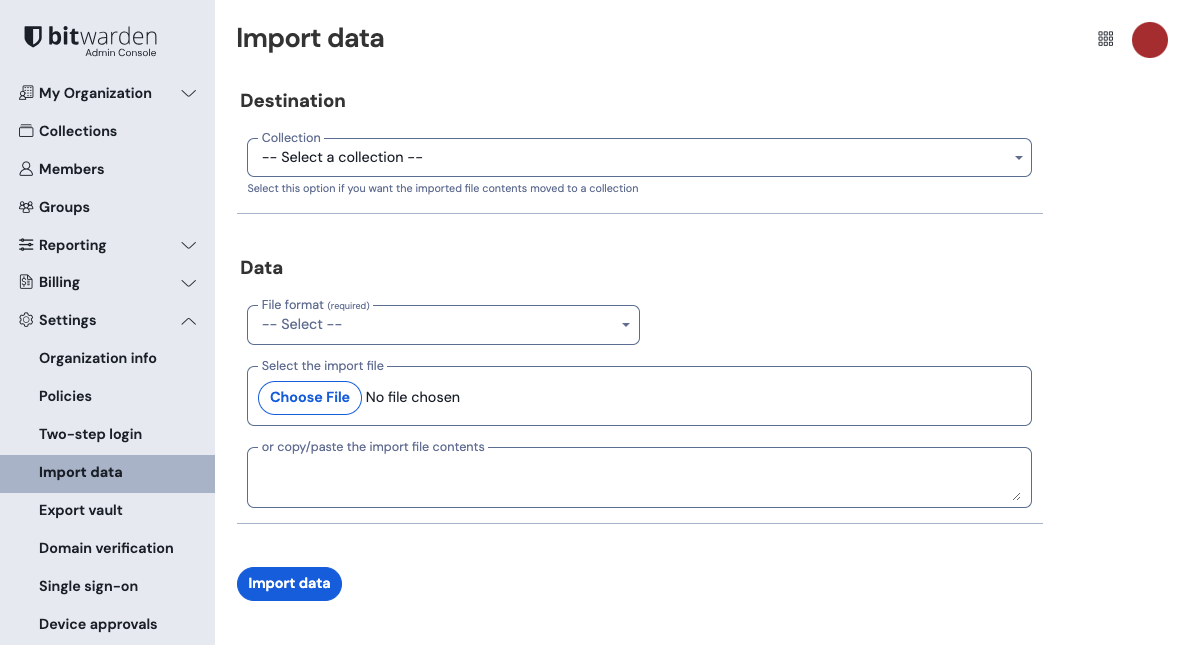Click the My Organization sidebar icon
1197x645 pixels.
(x=25, y=92)
